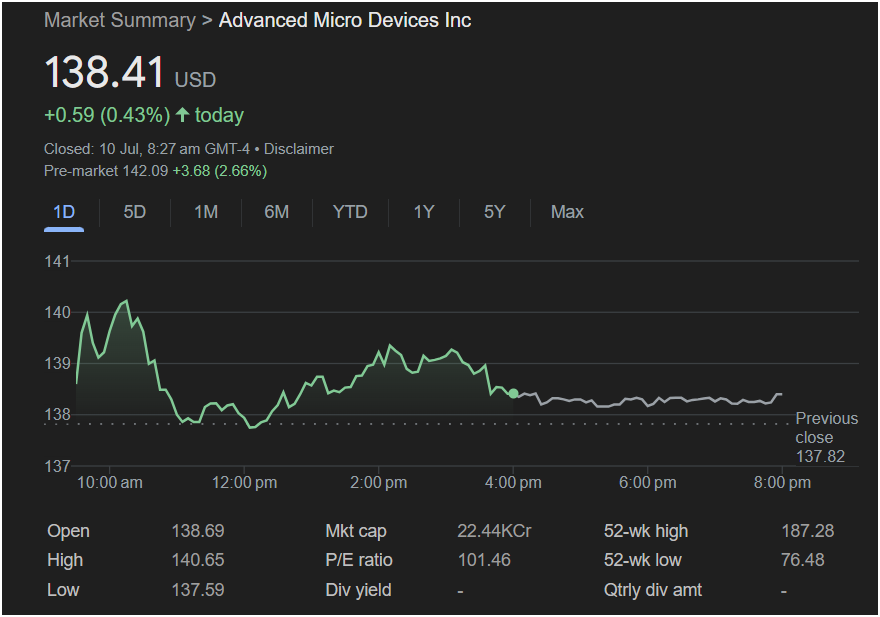The width and height of the screenshot is (880, 617).
Task: Click the P/E ratio value 101.46
Action: (484, 560)
